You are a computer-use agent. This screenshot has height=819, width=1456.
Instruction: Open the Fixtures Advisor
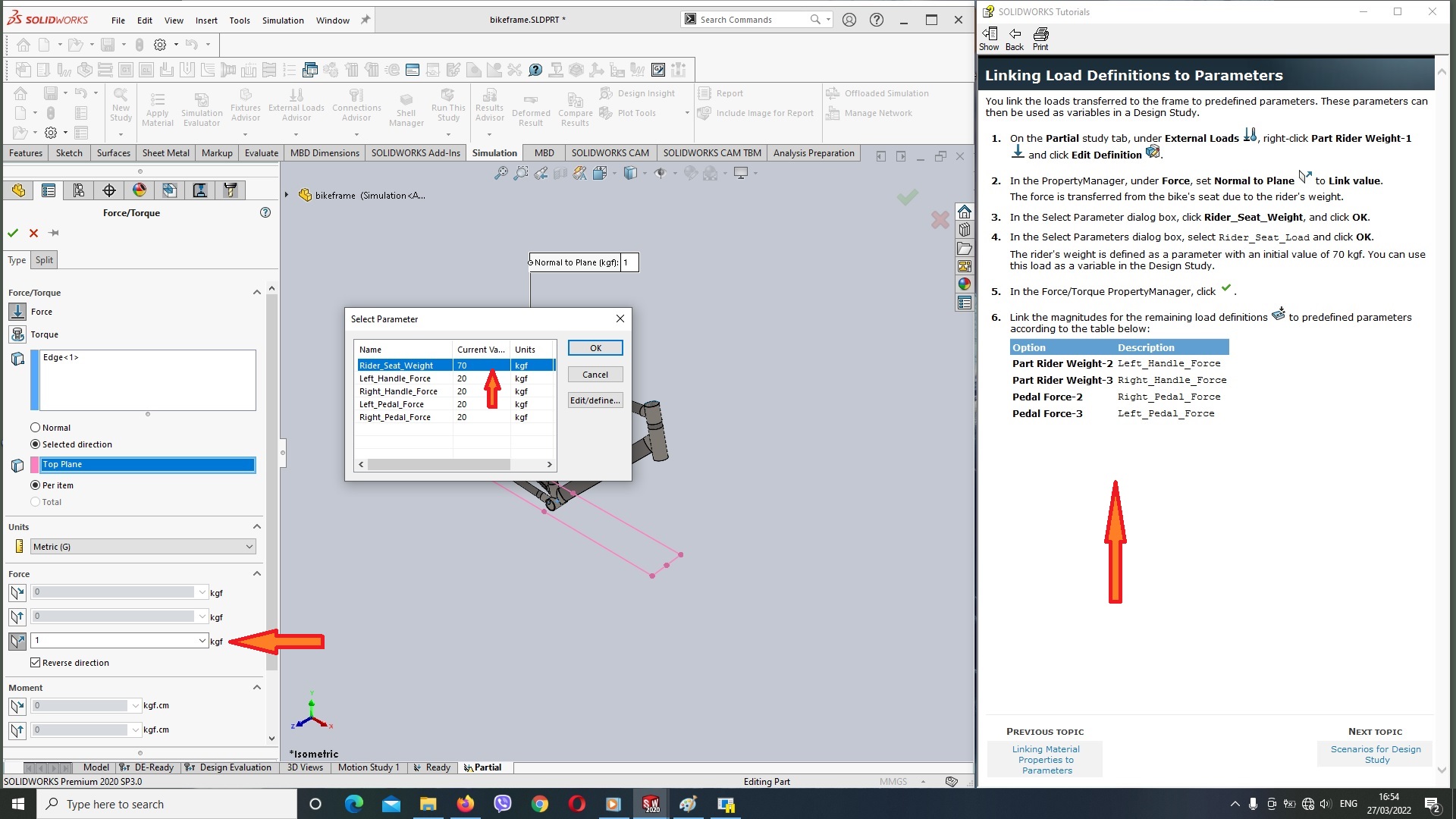pyautogui.click(x=246, y=104)
